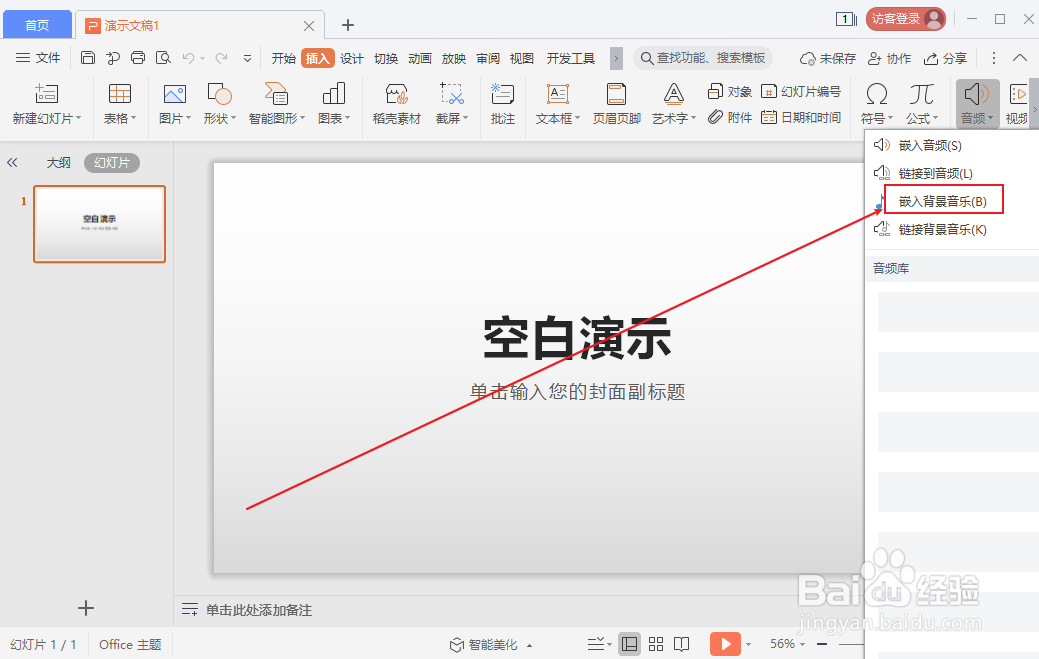Collapse the outline panel with the chevron
Image resolution: width=1039 pixels, height=659 pixels.
coord(12,161)
